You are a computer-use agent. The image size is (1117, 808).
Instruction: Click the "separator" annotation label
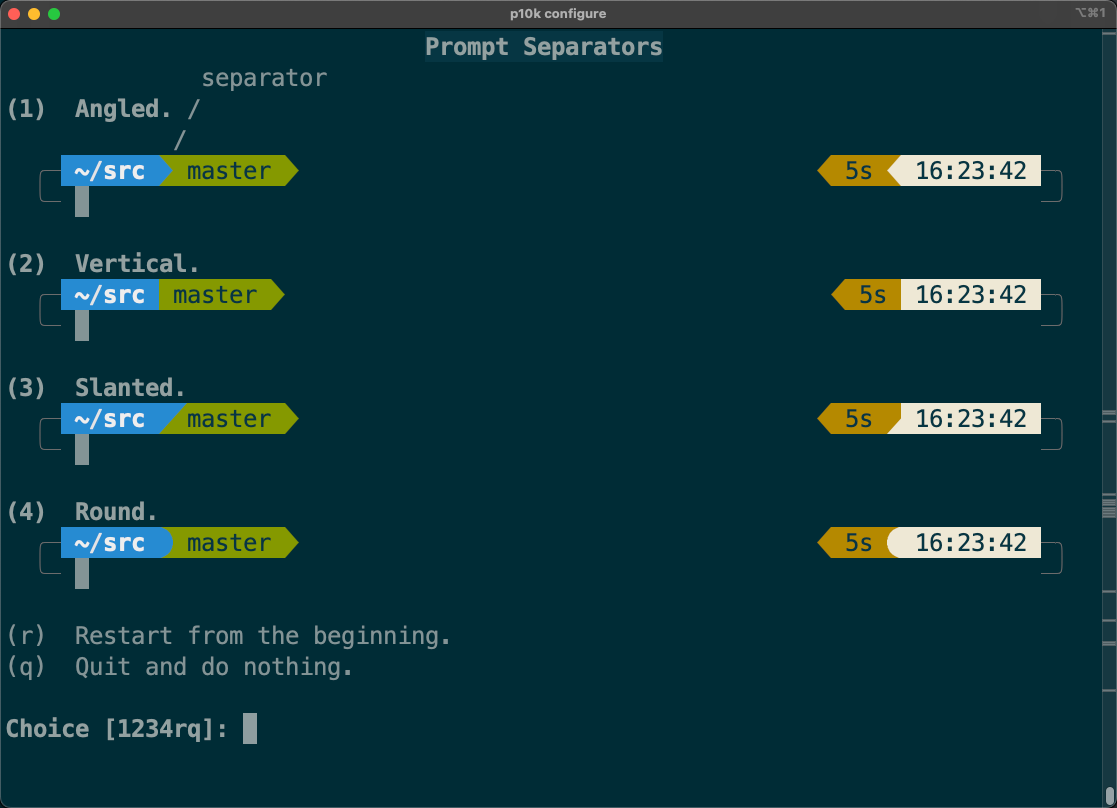264,78
